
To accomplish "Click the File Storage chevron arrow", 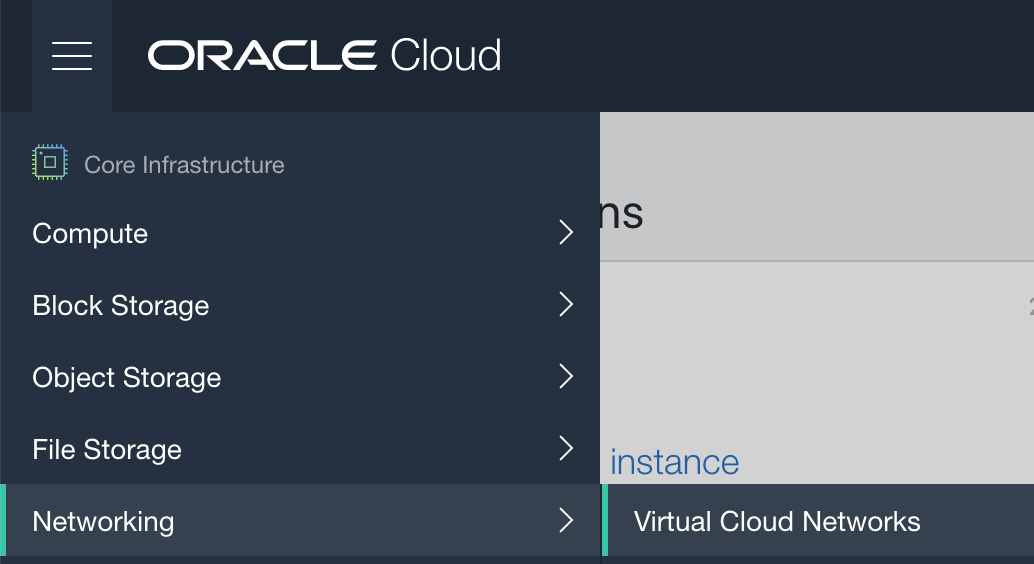I will click(566, 449).
